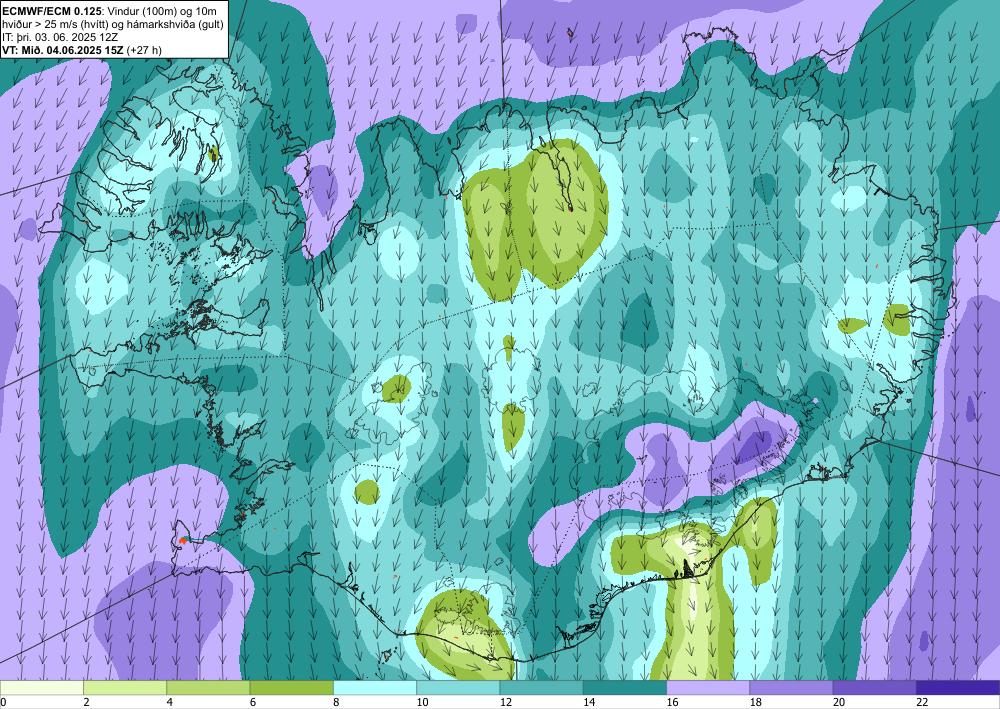Viewport: 1000px width, 709px height.
Task: Click the legend value "0"
Action: tap(3, 702)
